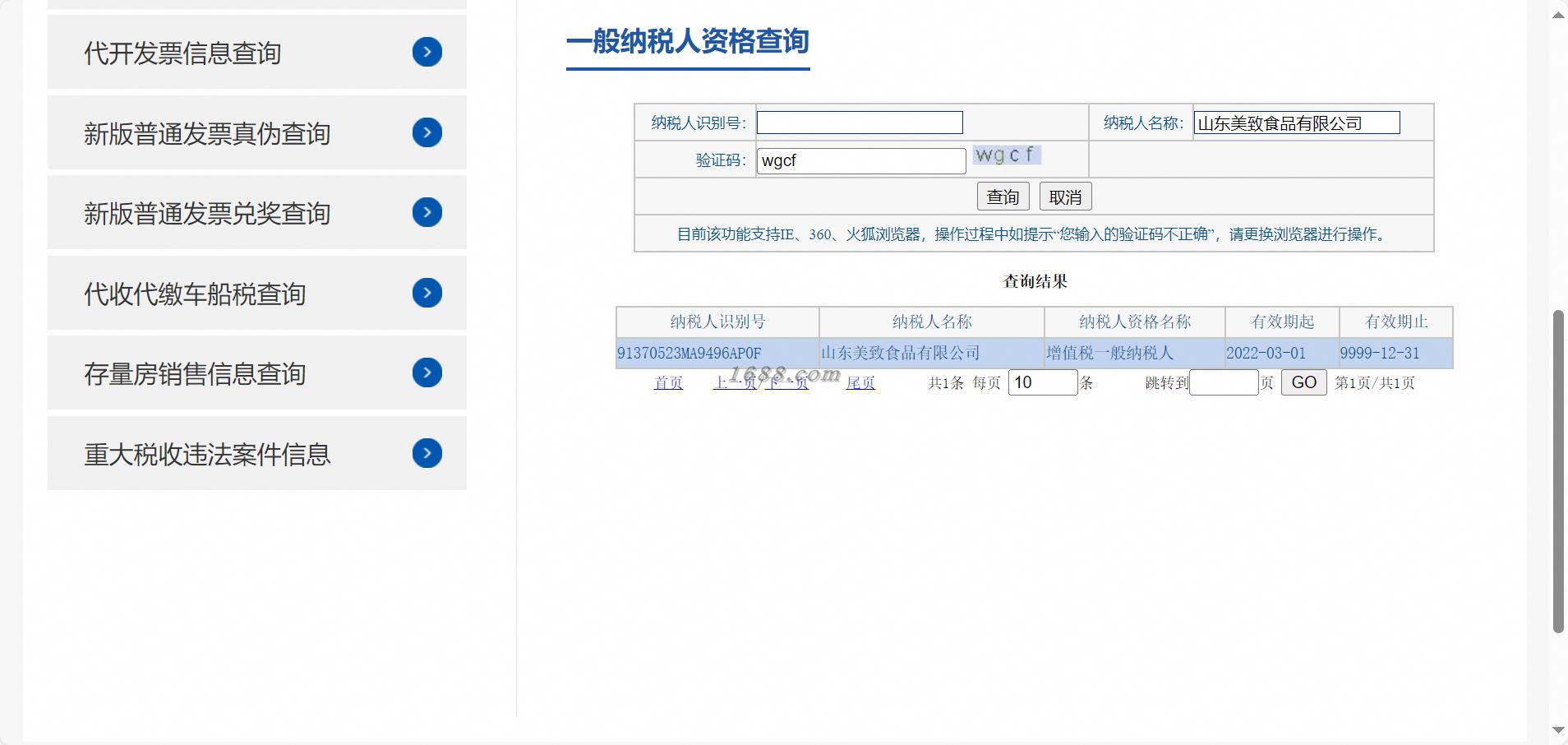Focus the 纳税人名称 input field
Screen dimensions: 1568x745
click(x=1297, y=123)
